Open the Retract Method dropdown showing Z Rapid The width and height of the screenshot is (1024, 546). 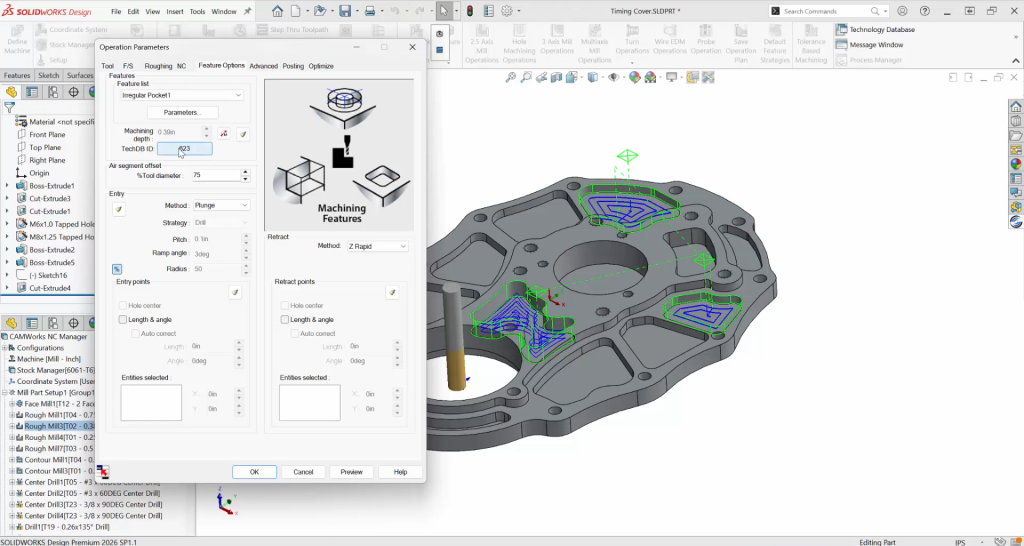point(377,246)
